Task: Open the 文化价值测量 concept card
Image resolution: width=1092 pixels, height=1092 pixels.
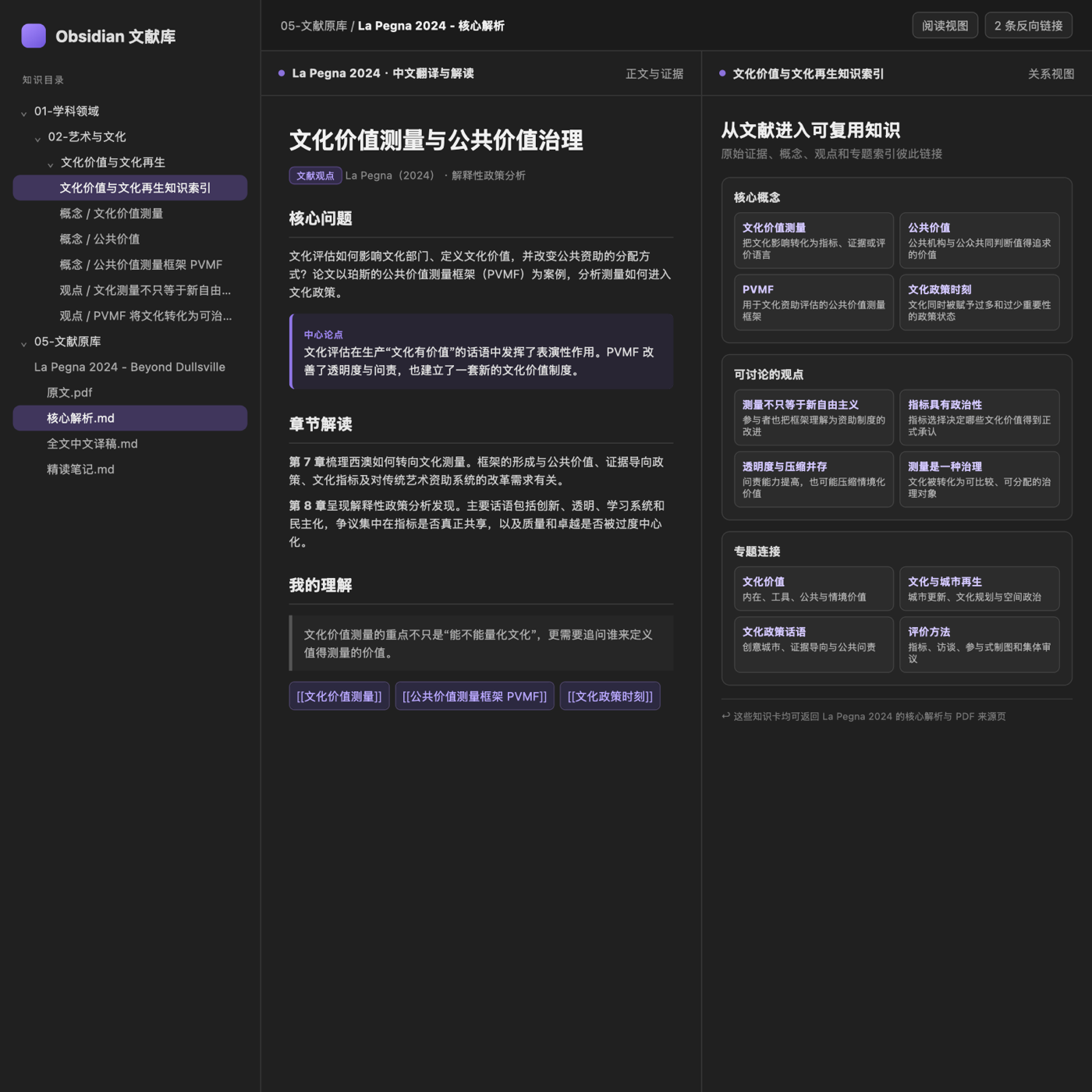Action: 814,240
